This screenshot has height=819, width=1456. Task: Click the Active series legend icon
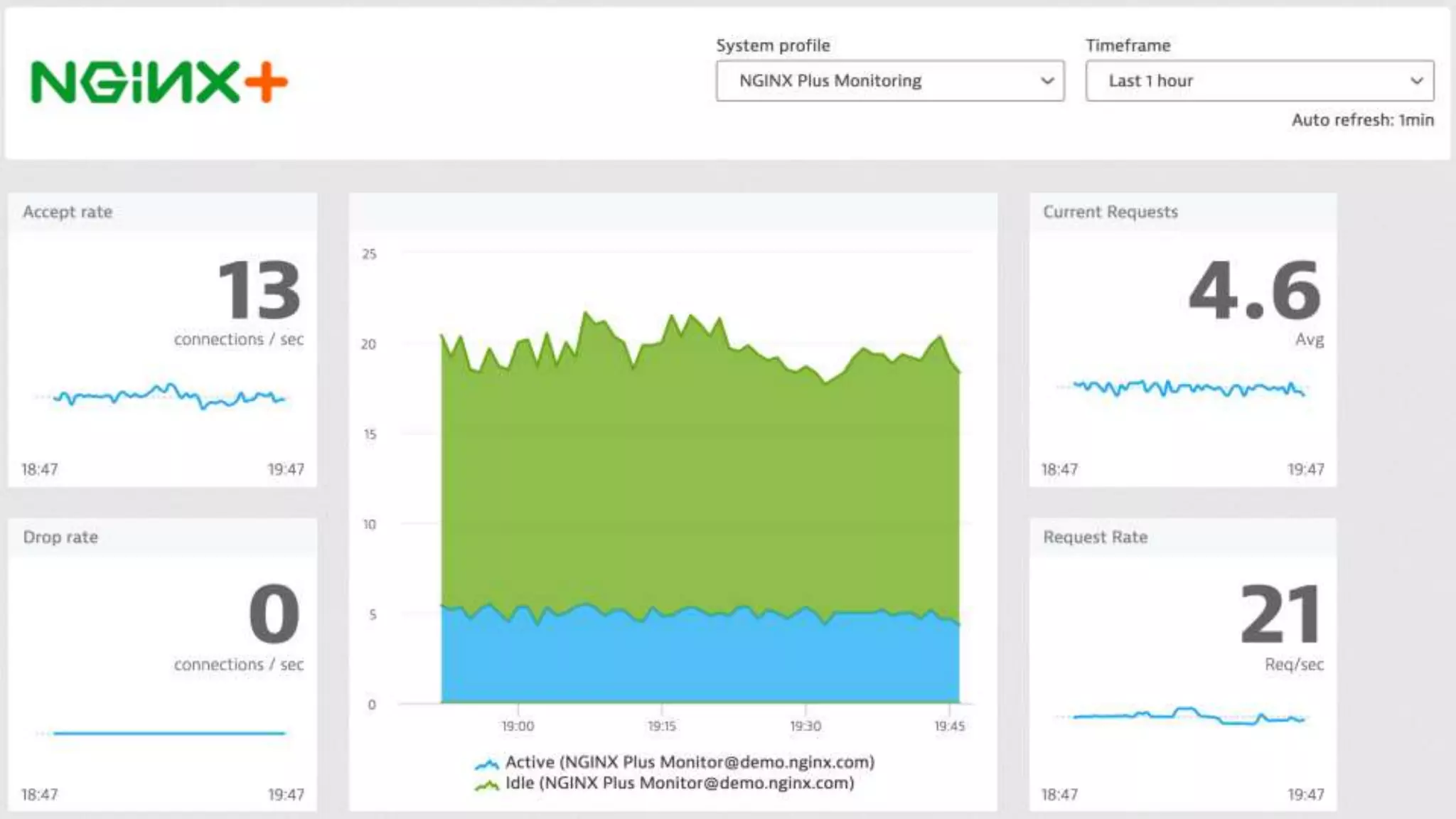click(x=486, y=764)
